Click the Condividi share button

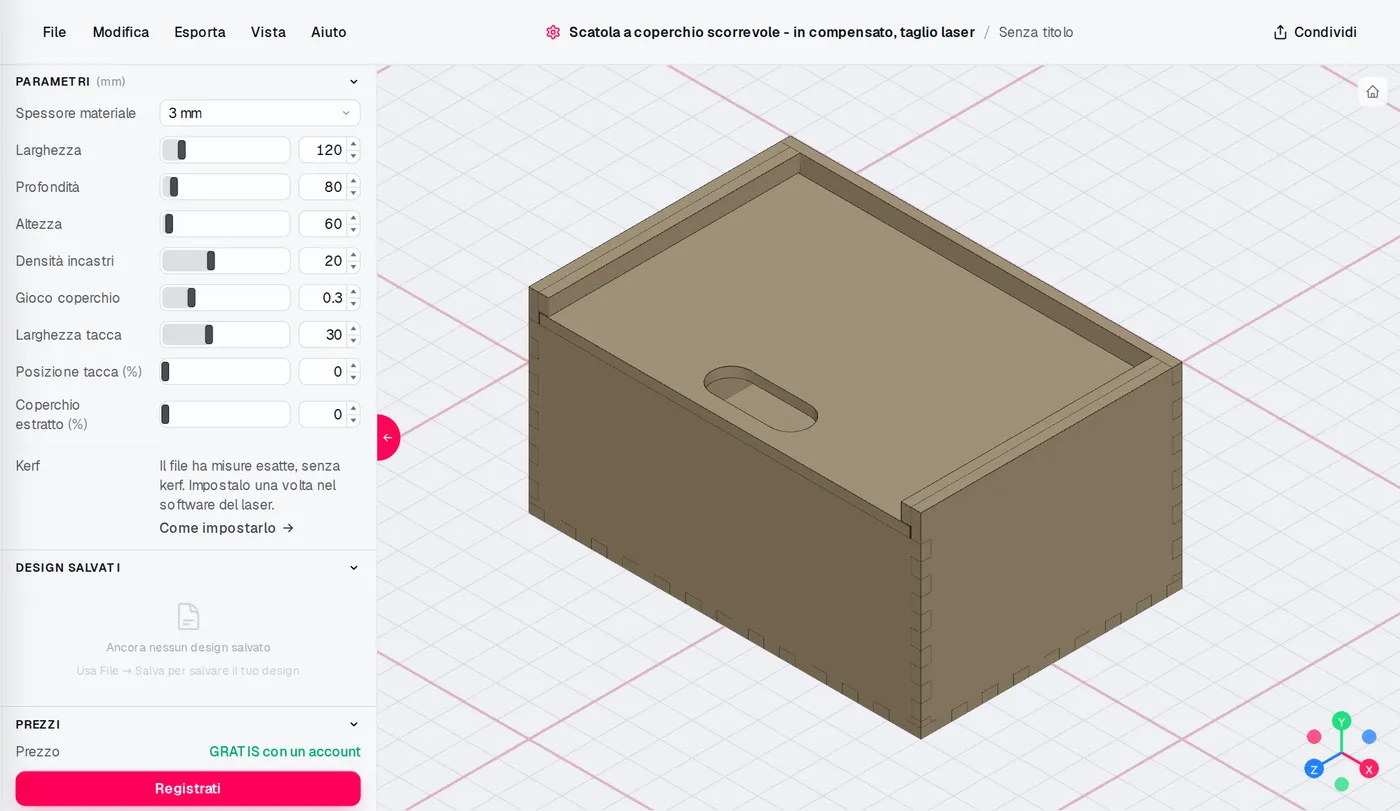(x=1315, y=32)
